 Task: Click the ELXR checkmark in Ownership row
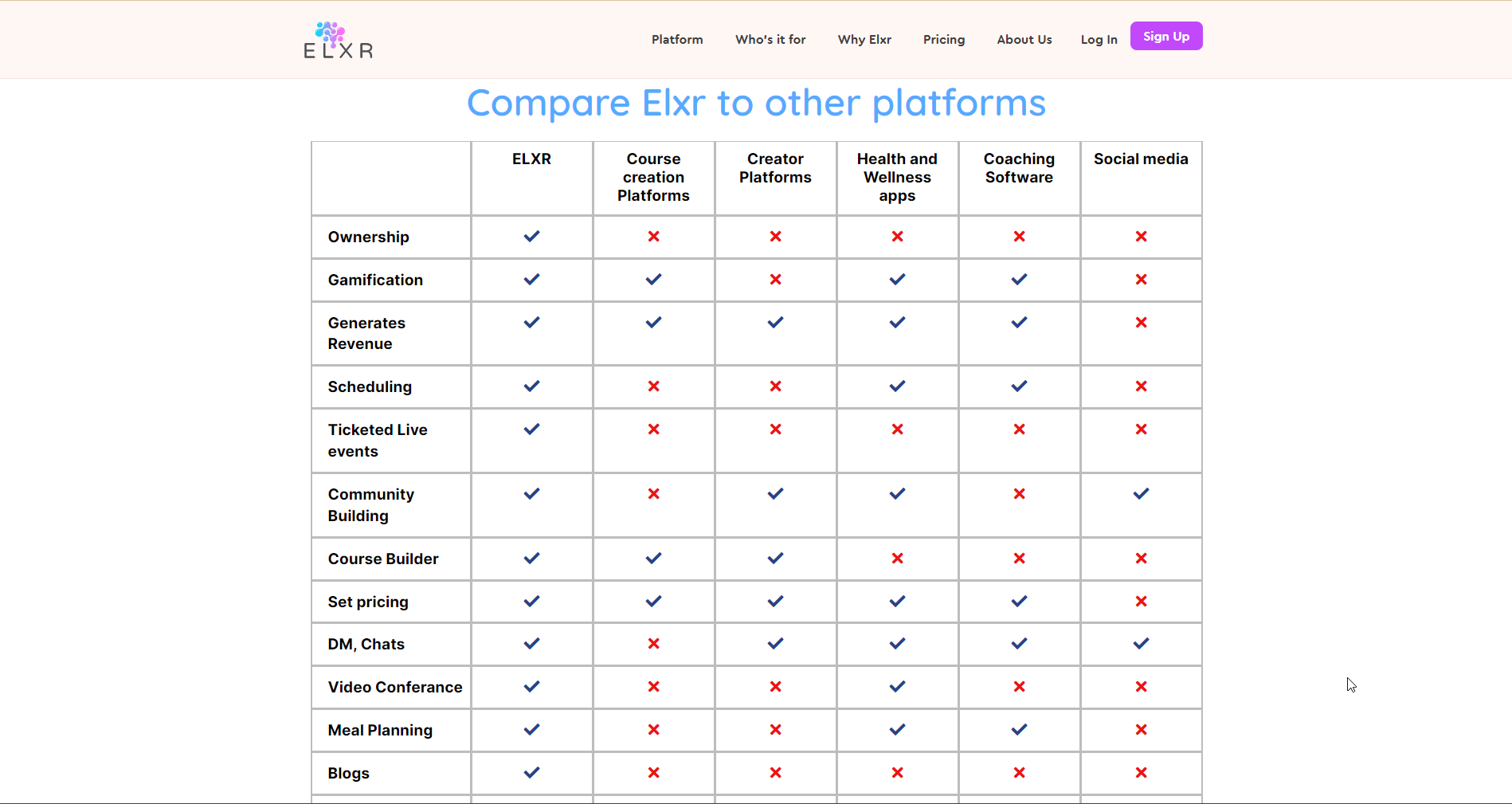(x=531, y=236)
